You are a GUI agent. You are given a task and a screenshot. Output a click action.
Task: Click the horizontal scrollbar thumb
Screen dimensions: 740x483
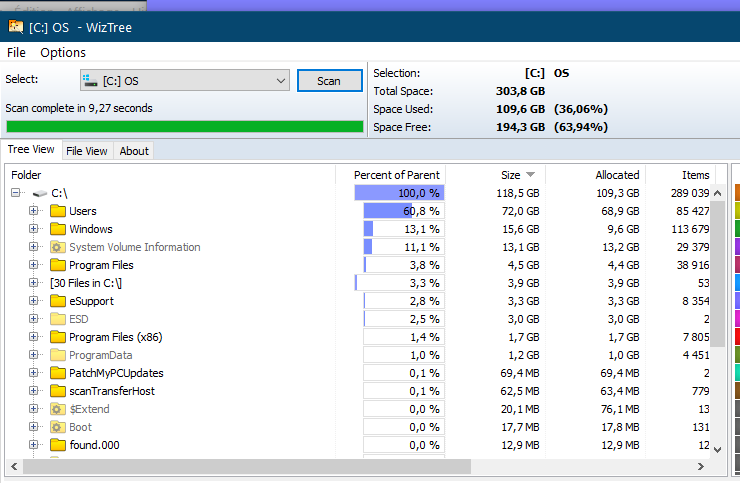point(247,466)
